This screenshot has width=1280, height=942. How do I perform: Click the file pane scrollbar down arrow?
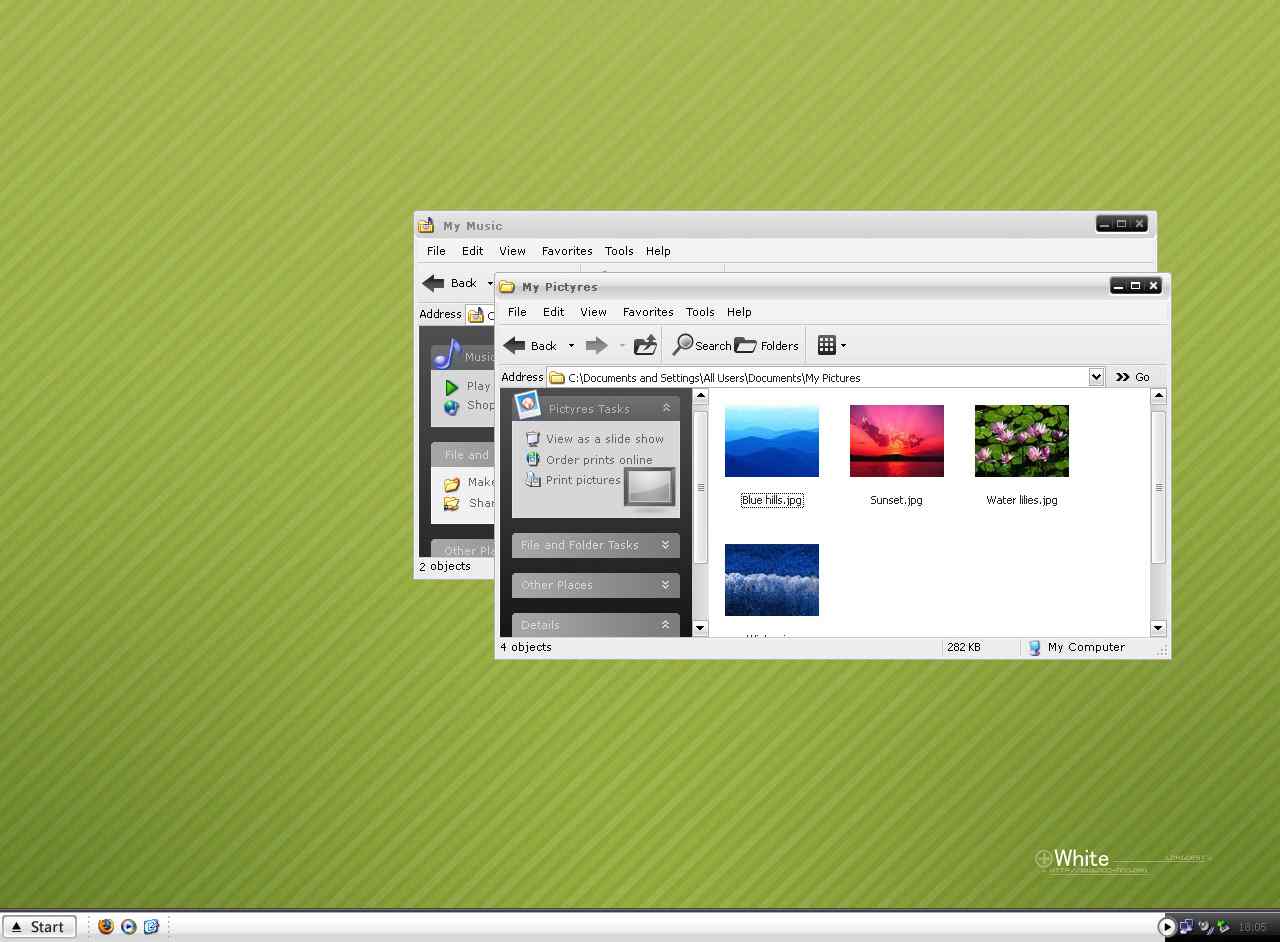click(1158, 628)
